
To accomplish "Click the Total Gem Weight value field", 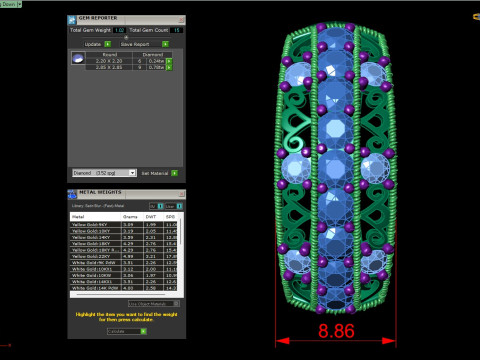I will [x=119, y=30].
